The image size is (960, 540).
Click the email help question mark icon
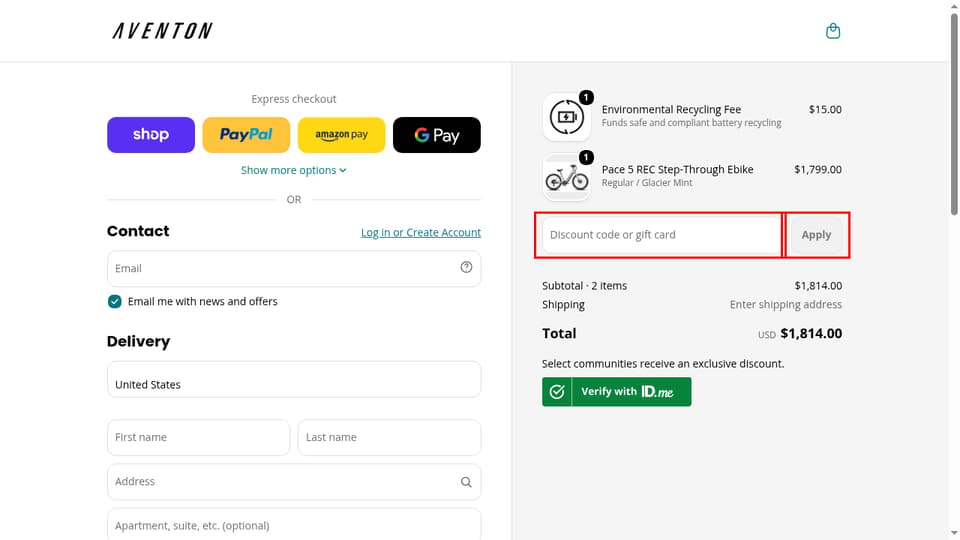(467, 267)
